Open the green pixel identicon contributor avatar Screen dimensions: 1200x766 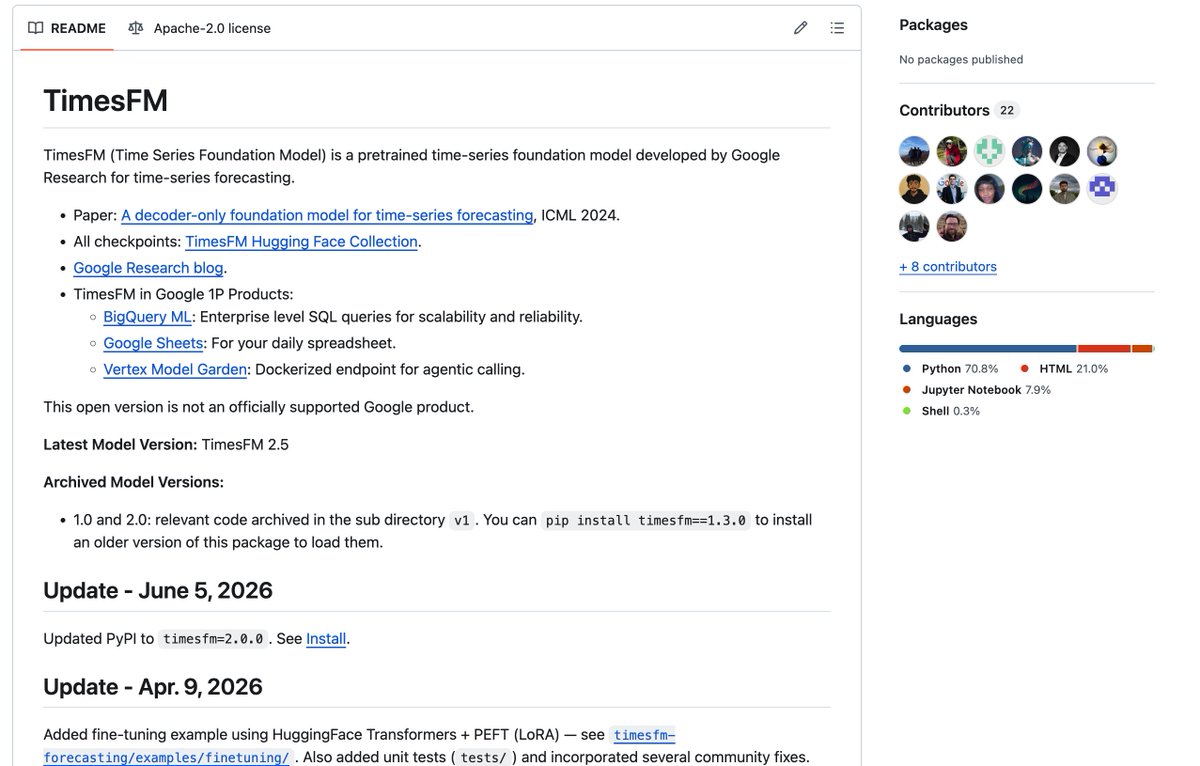(990, 151)
